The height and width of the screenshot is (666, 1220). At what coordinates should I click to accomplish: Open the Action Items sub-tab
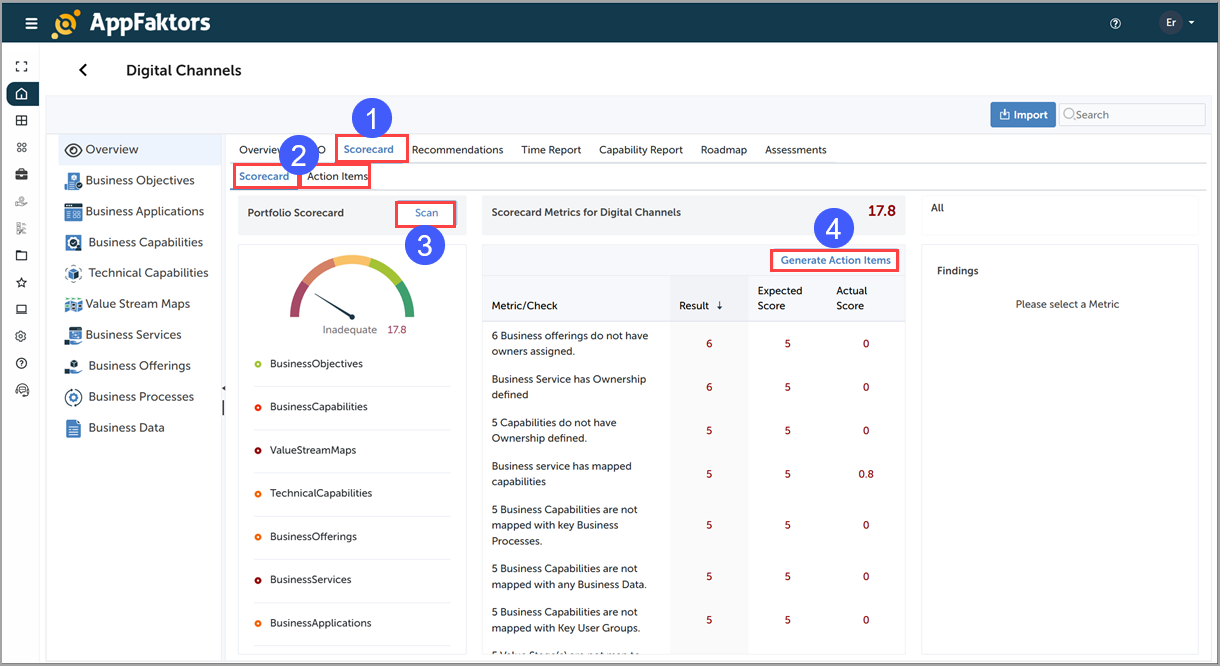coord(338,177)
